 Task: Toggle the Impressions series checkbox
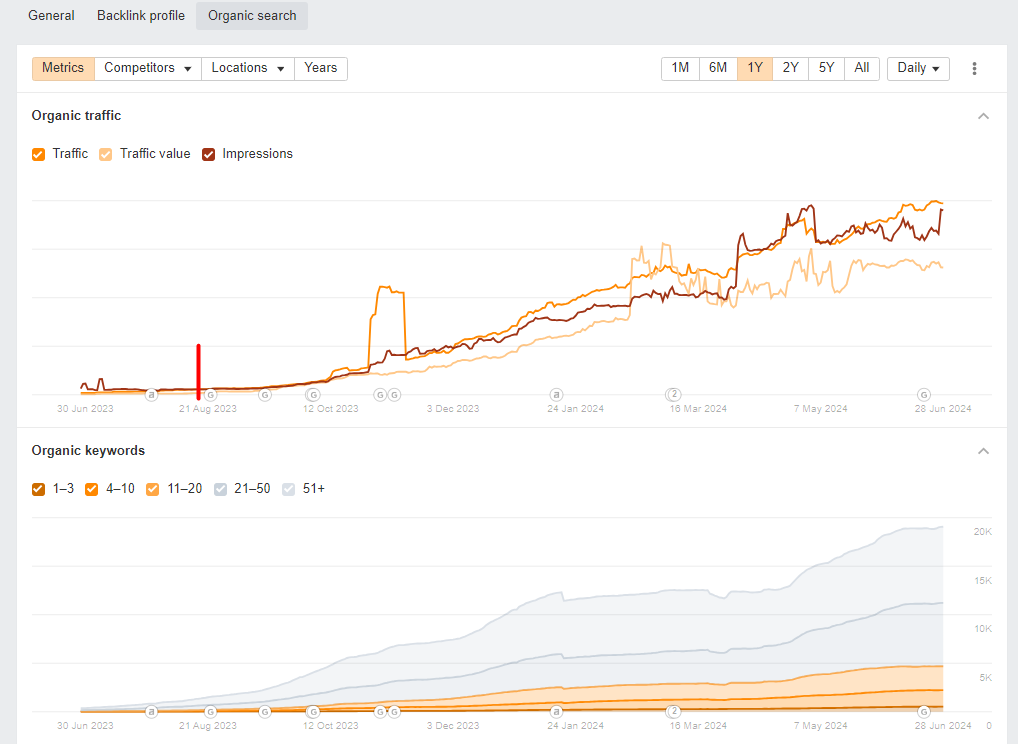(209, 154)
